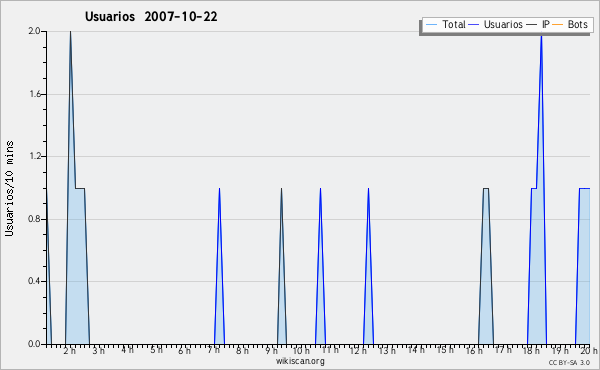Image resolution: width=600 pixels, height=370 pixels.
Task: Click the '3 h' x-axis label
Action: point(98,350)
